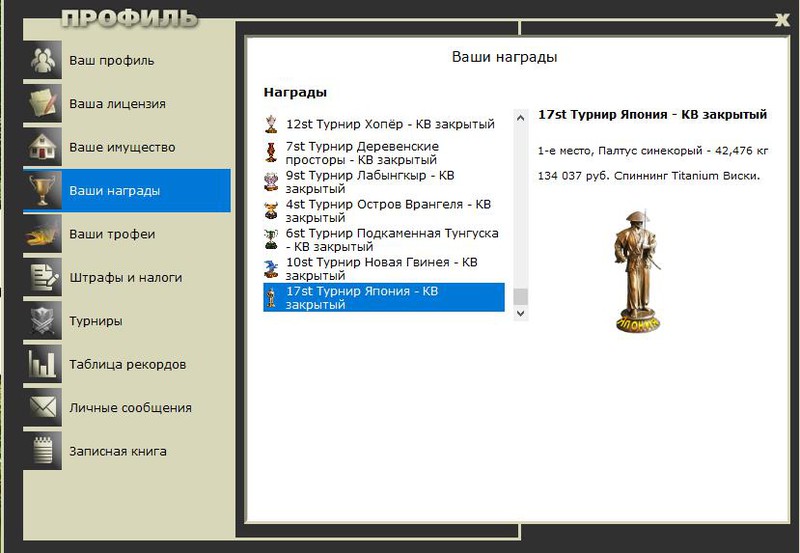Screen dimensions: 800x553
Task: Select award 9st Турнир Лабынгкыр - КВ закрытый
Action: [x=384, y=182]
